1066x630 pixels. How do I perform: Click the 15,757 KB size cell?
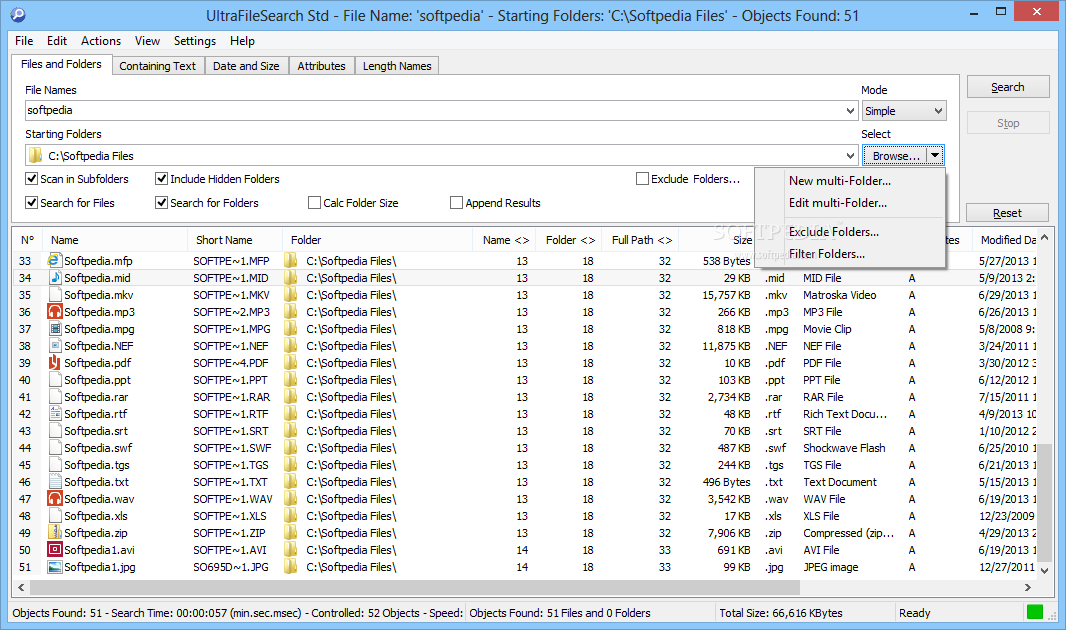coord(726,295)
